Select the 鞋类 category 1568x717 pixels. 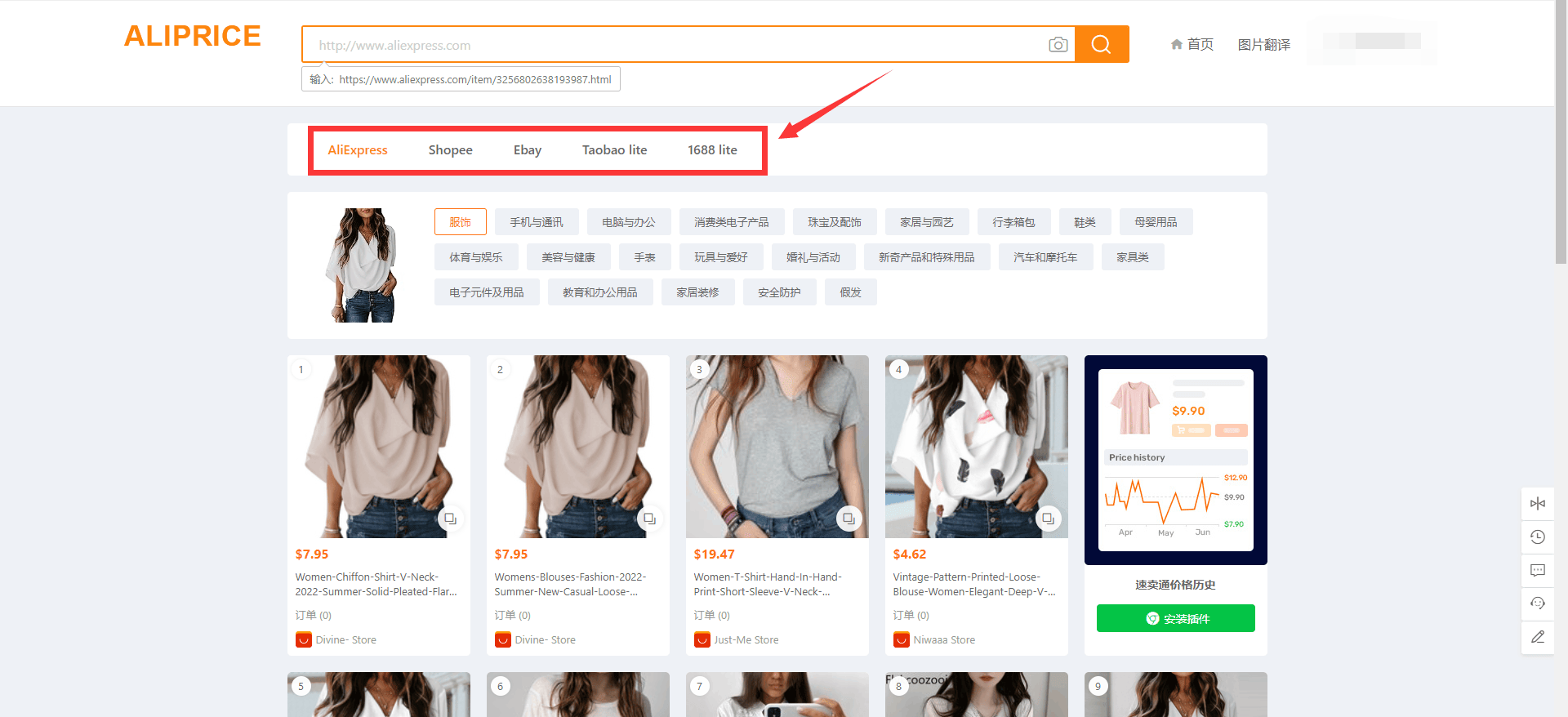1085,222
